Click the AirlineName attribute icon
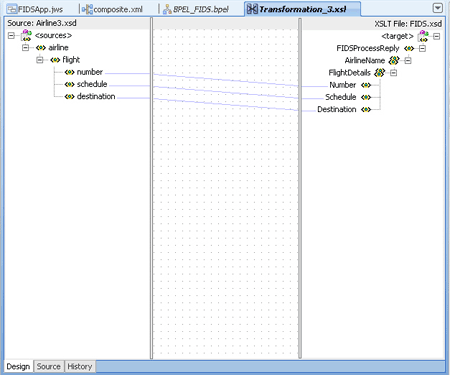This screenshot has height=375, width=450. [x=394, y=60]
